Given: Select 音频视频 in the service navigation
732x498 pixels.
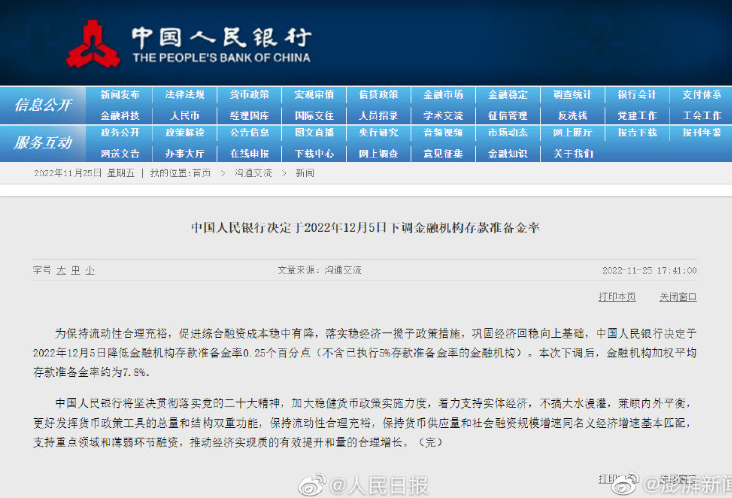Looking at the screenshot, I should pyautogui.click(x=443, y=133).
